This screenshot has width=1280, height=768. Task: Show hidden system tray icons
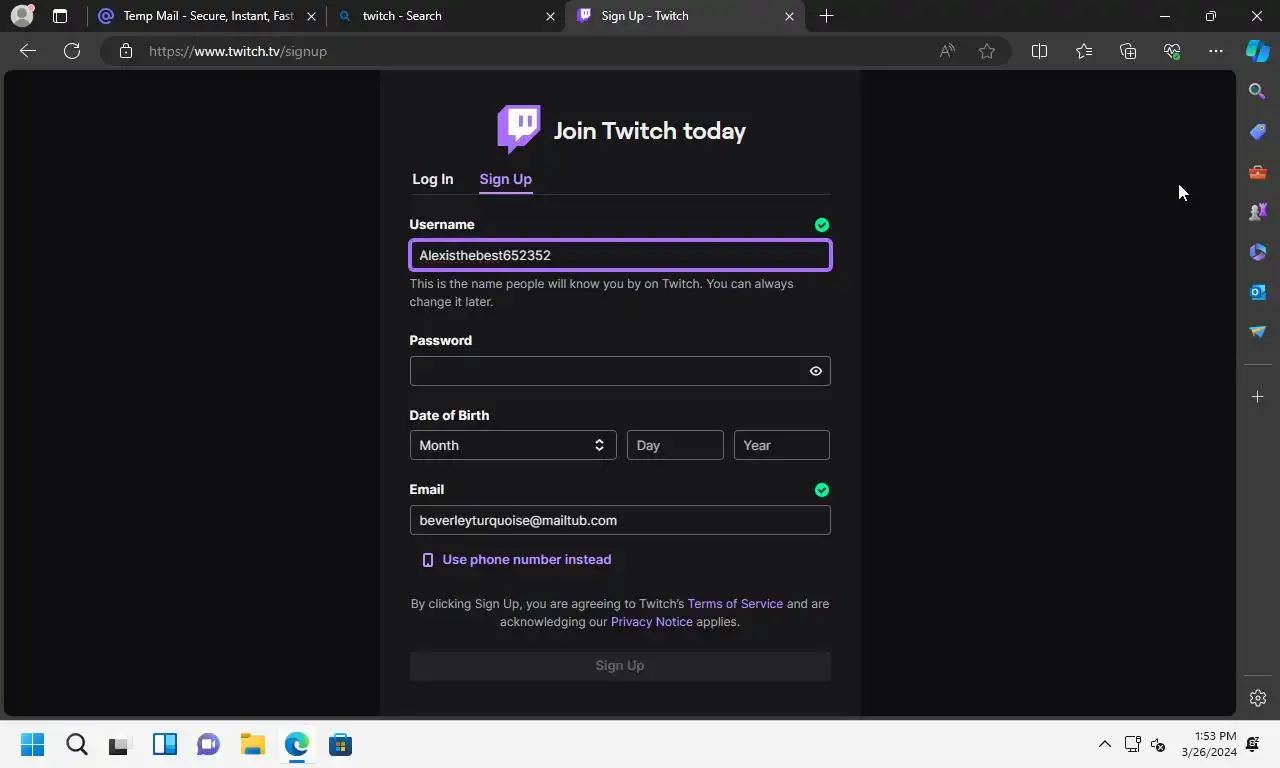coord(1104,744)
